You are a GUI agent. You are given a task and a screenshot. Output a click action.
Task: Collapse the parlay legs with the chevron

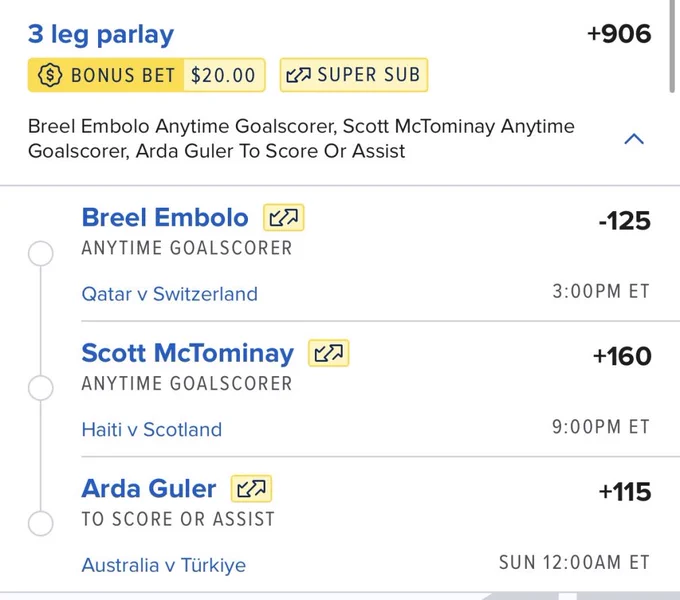(x=634, y=139)
